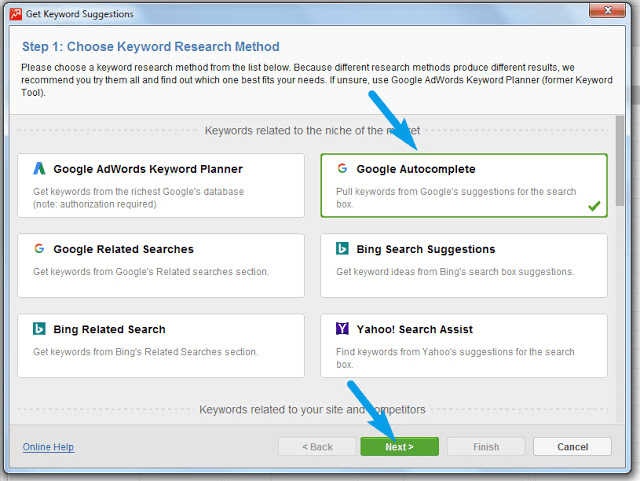Click 'Get keywords from the richest Google's database' text
The width and height of the screenshot is (640, 481).
coord(138,198)
